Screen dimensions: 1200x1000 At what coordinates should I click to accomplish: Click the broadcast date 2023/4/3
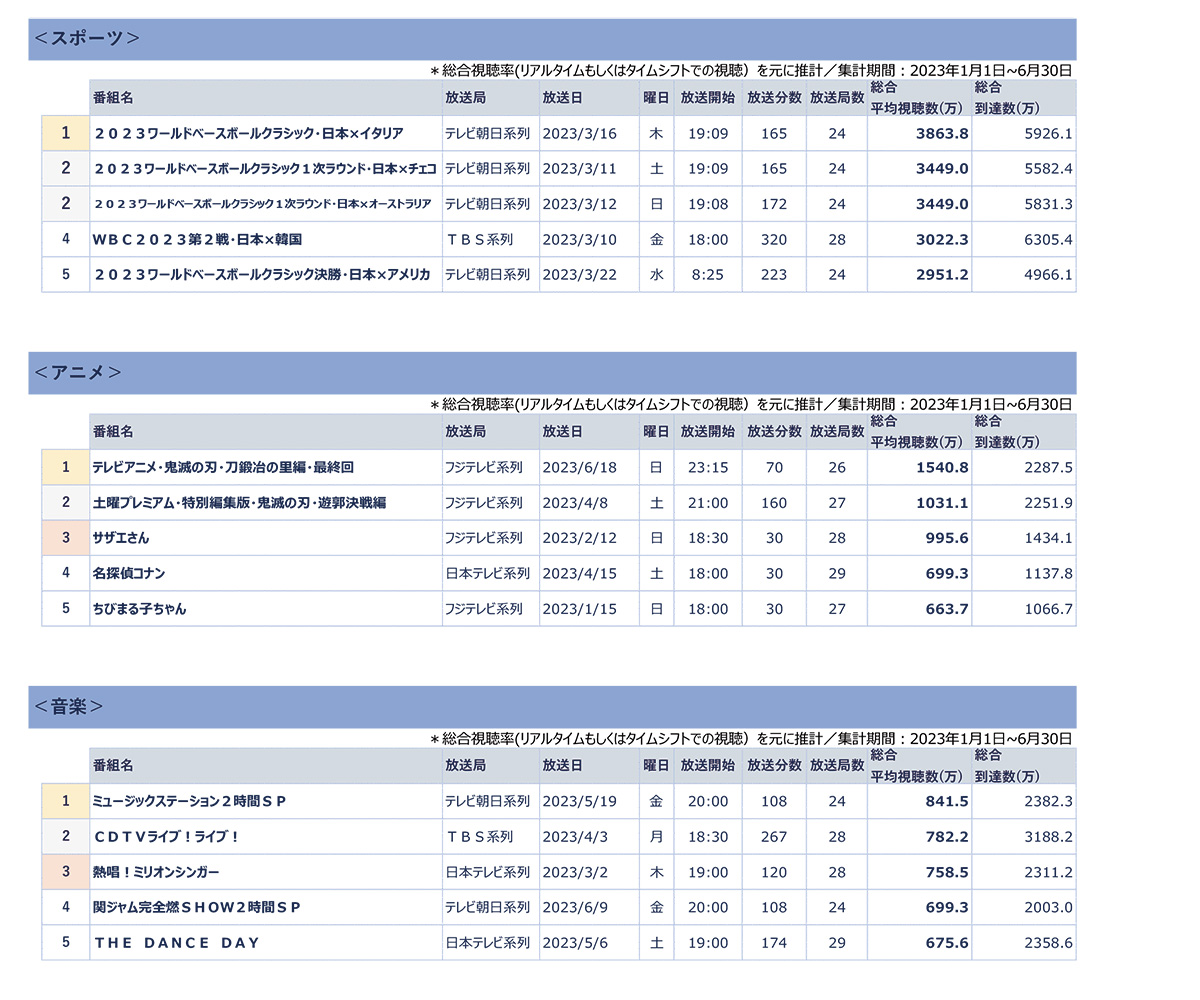click(x=576, y=837)
